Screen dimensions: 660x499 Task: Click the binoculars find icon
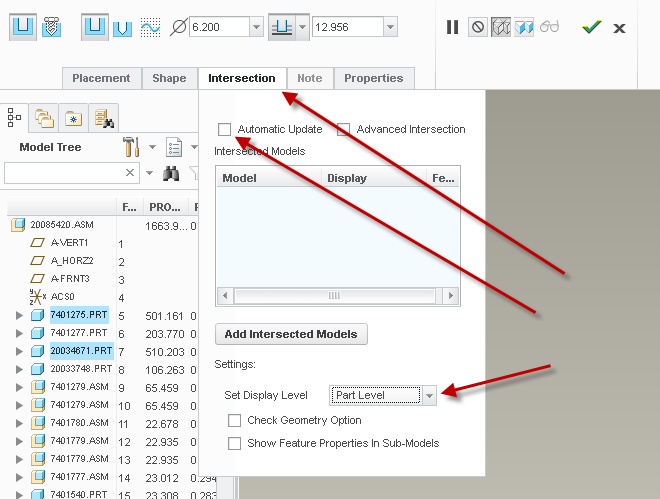[x=171, y=173]
